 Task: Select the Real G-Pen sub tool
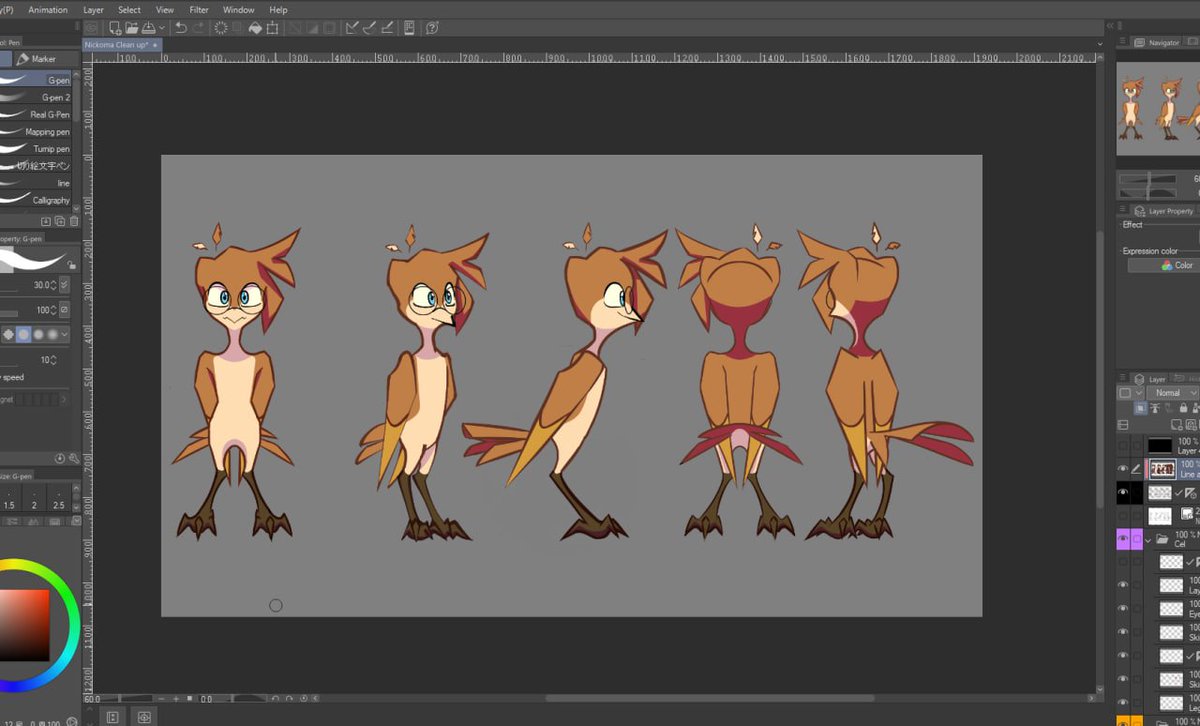(36, 114)
